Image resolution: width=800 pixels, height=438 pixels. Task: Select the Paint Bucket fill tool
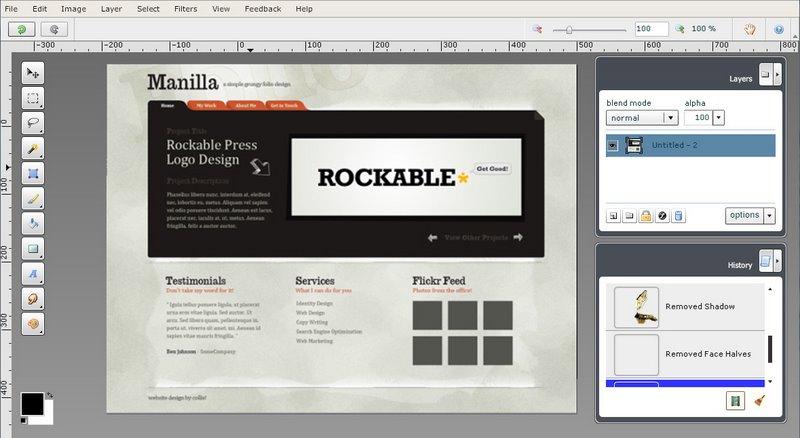[x=33, y=224]
